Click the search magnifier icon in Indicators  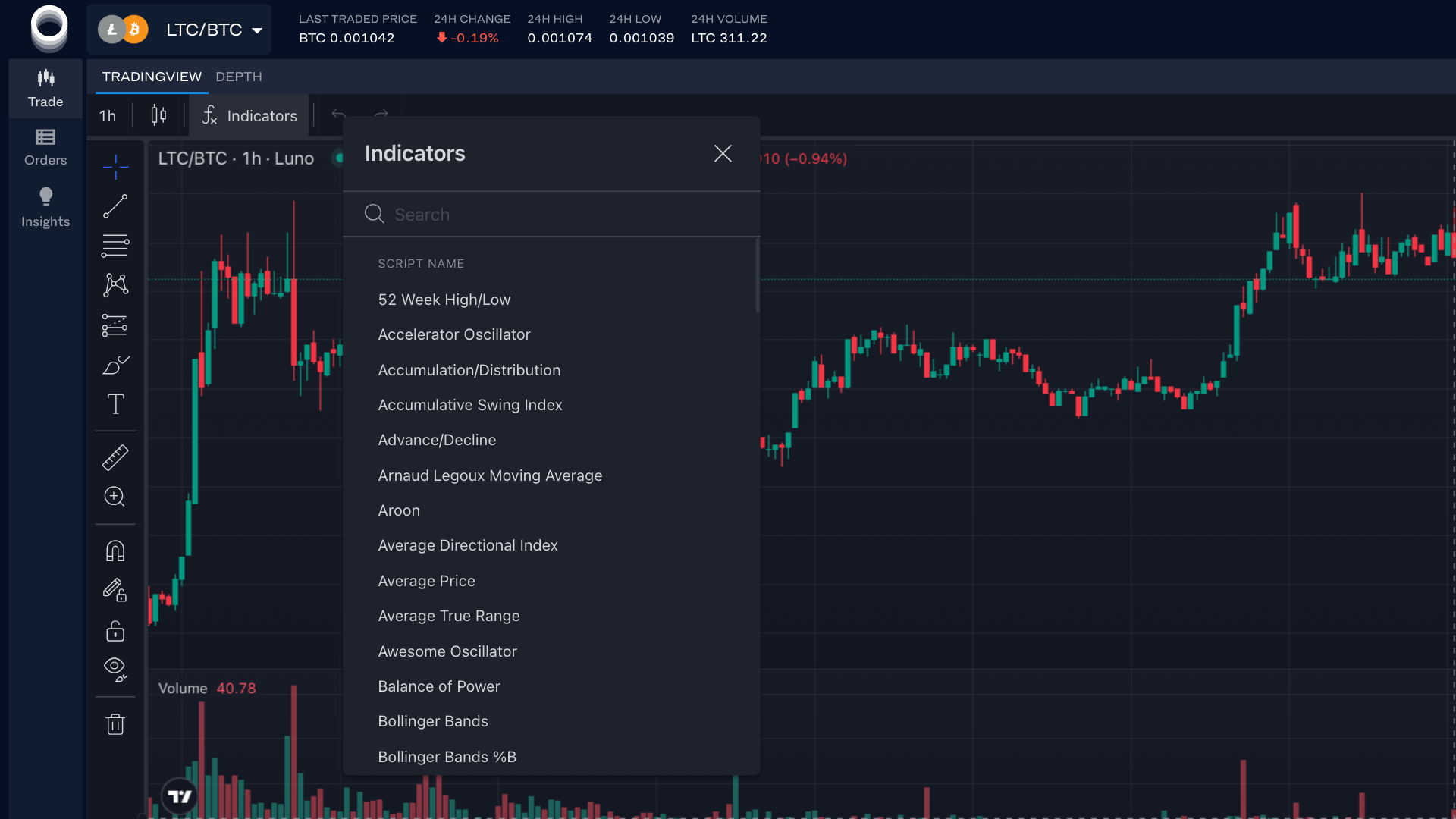[375, 214]
